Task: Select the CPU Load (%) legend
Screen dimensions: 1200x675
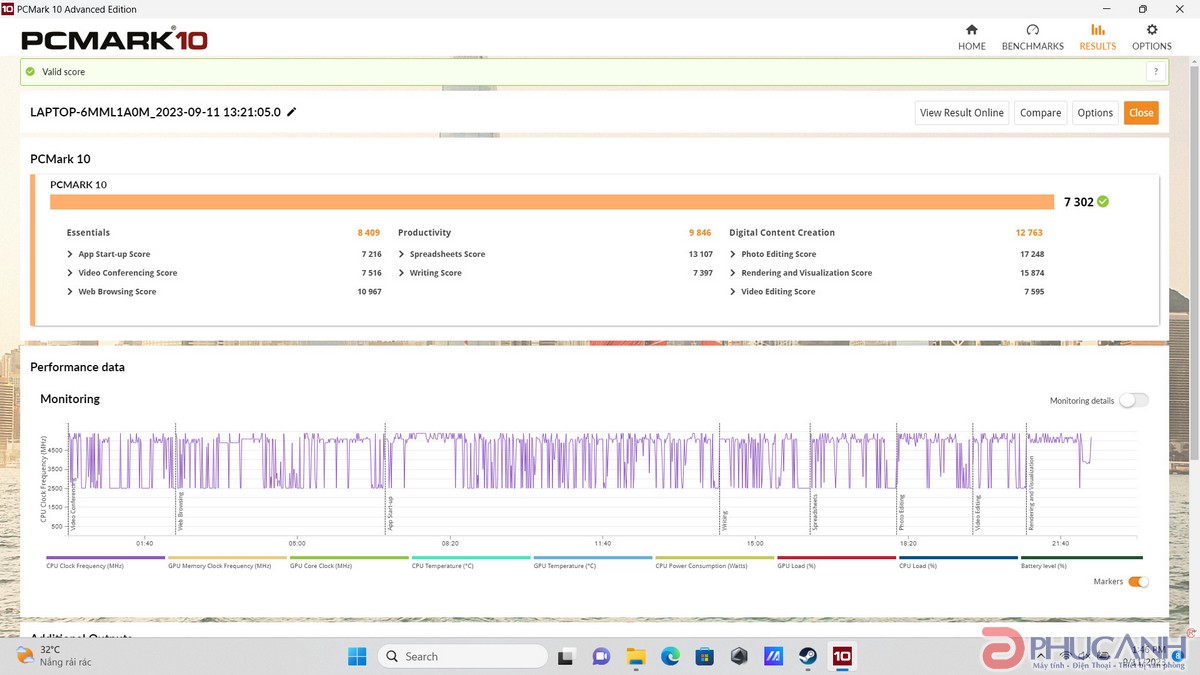Action: tap(959, 562)
